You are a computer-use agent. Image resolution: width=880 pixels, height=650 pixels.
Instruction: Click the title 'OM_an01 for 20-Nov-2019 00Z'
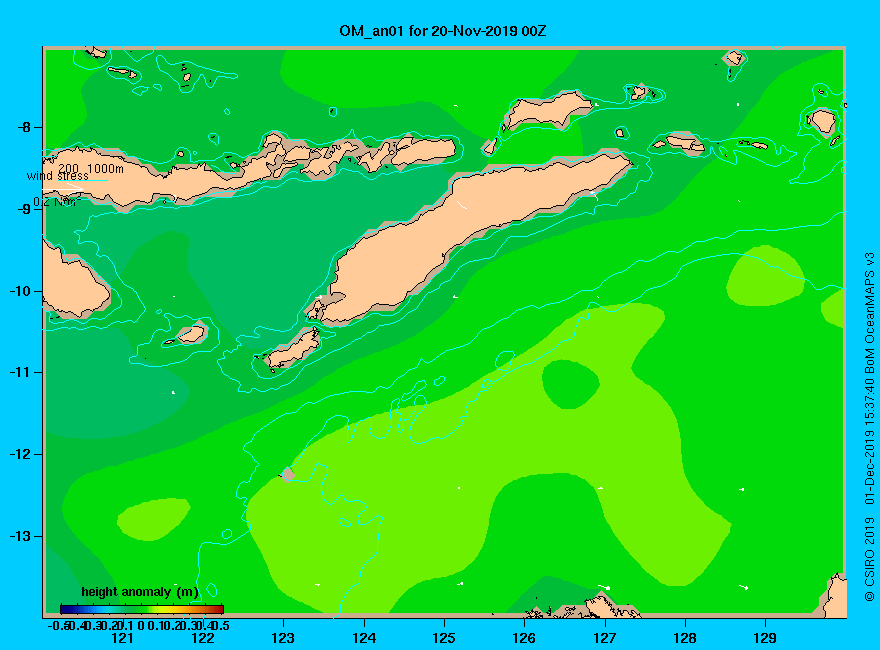[x=442, y=31]
